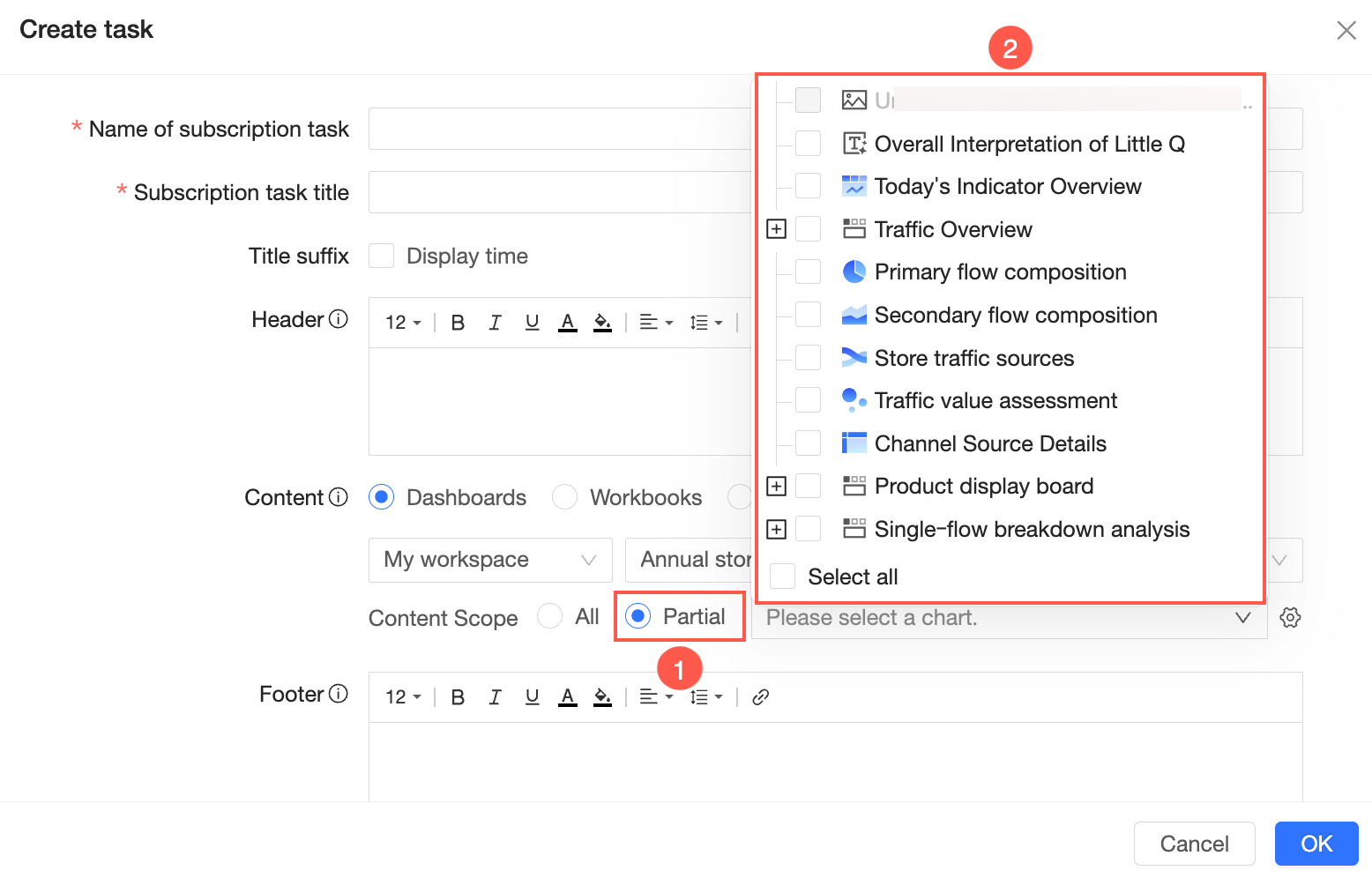Click inside the Header text area
1372x878 pixels.
[562, 401]
